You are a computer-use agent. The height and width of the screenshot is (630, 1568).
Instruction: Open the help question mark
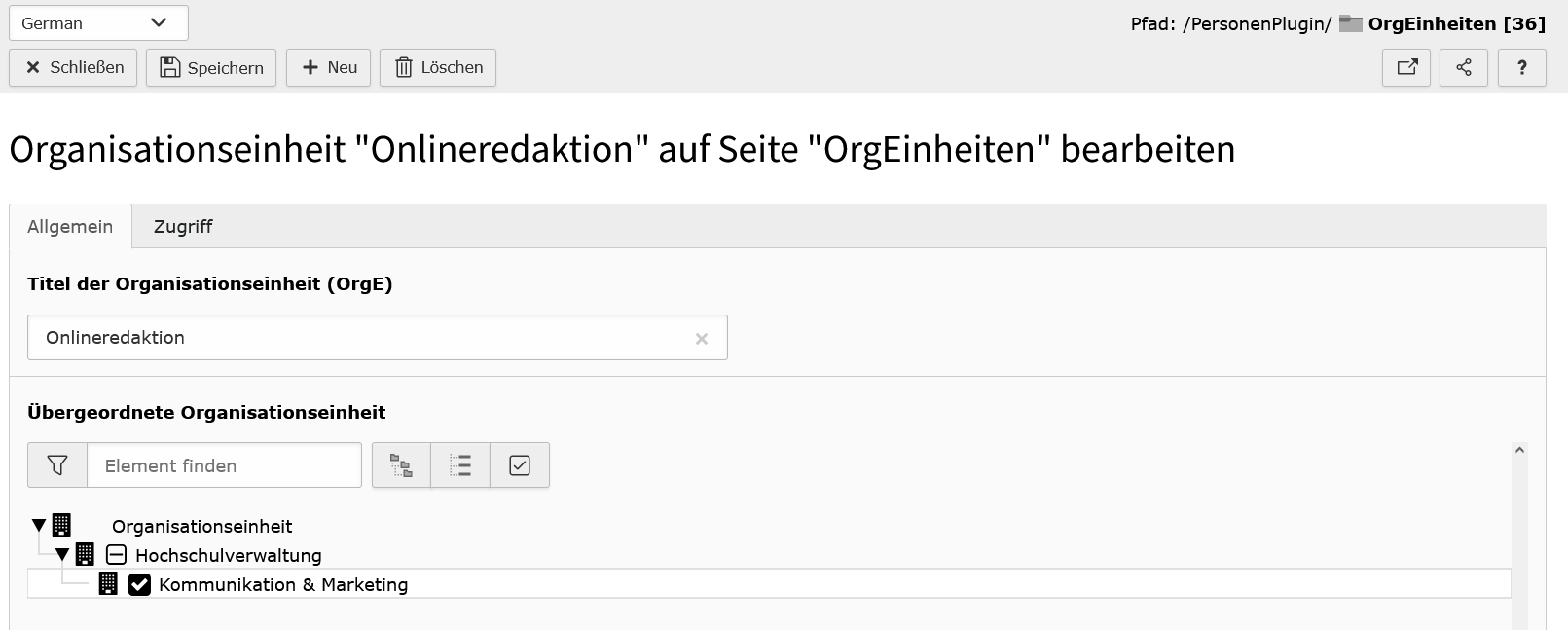pyautogui.click(x=1522, y=67)
